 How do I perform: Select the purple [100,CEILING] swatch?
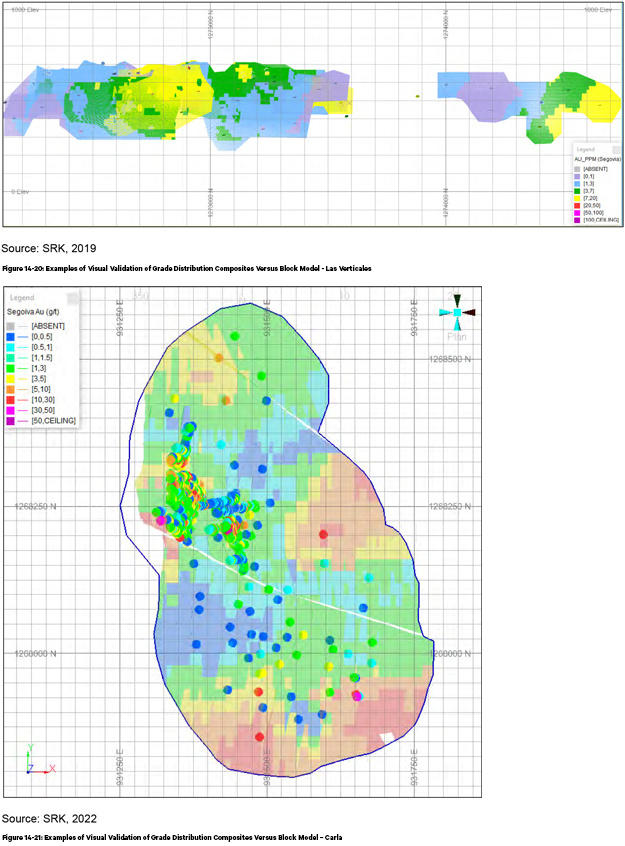[x=578, y=220]
